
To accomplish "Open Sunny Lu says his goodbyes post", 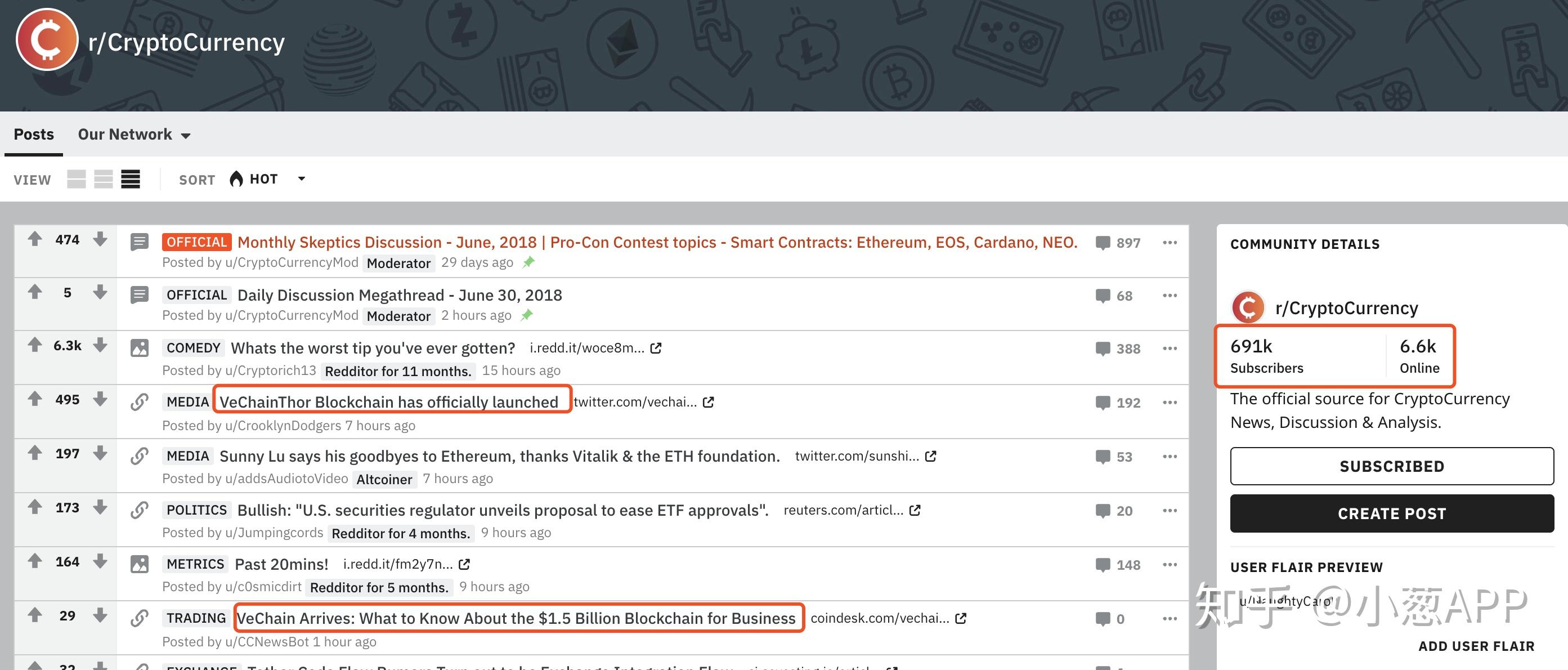I will (x=499, y=456).
